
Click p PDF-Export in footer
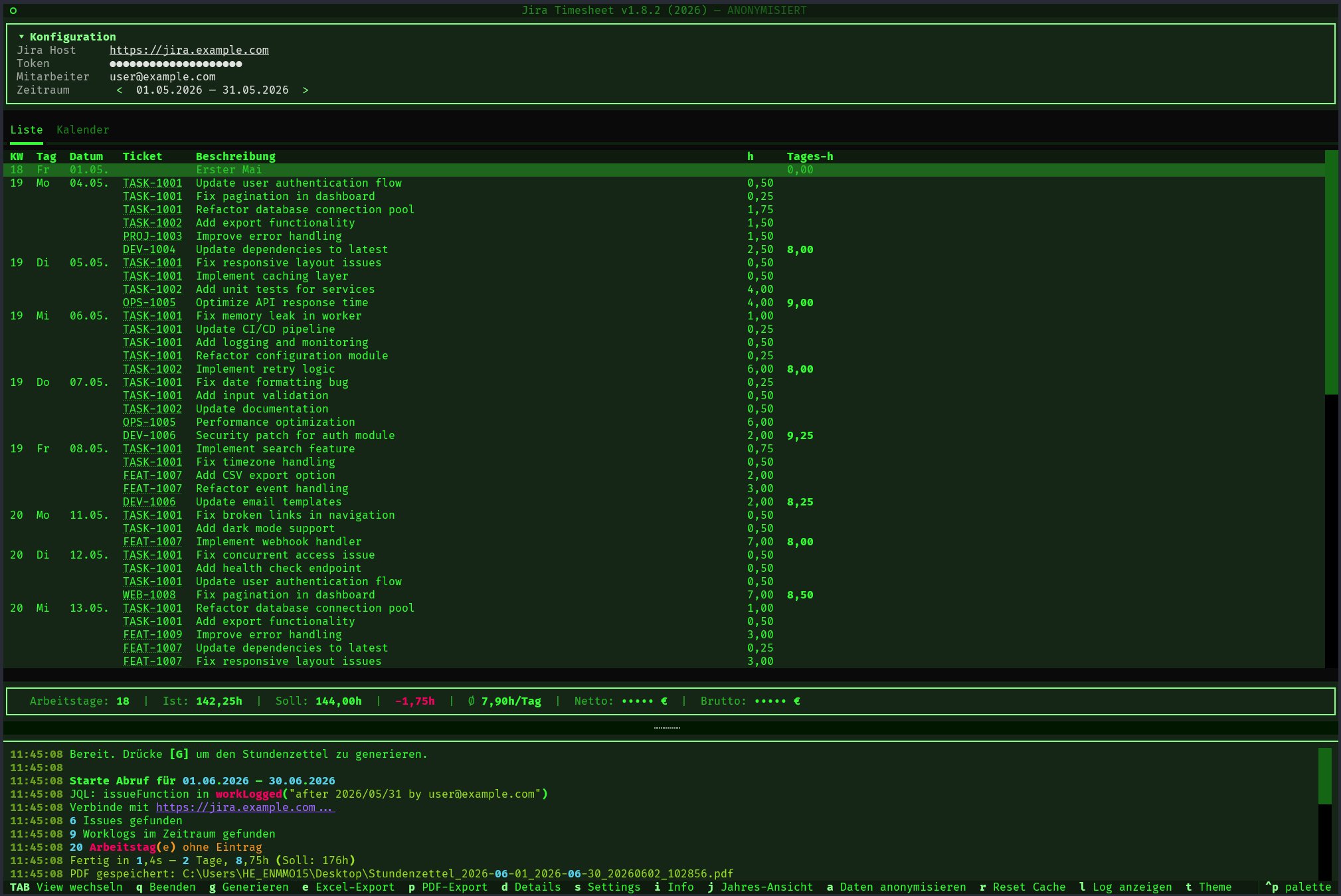[x=448, y=887]
